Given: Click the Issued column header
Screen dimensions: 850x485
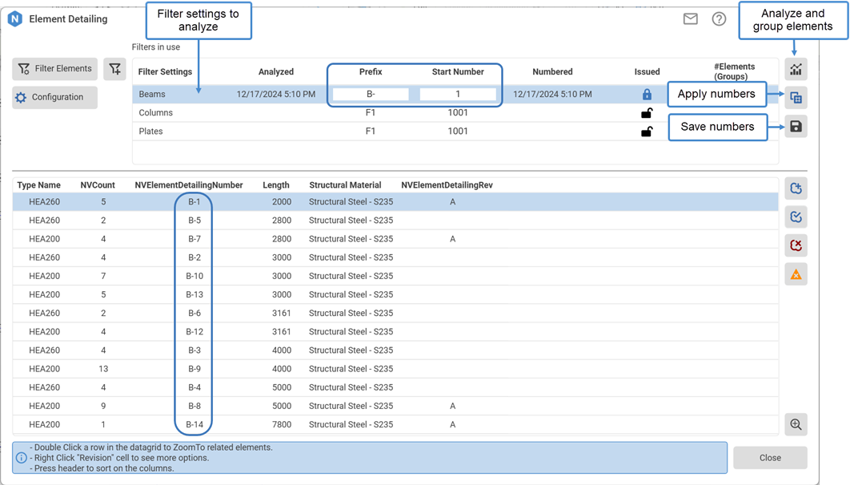Looking at the screenshot, I should [647, 72].
